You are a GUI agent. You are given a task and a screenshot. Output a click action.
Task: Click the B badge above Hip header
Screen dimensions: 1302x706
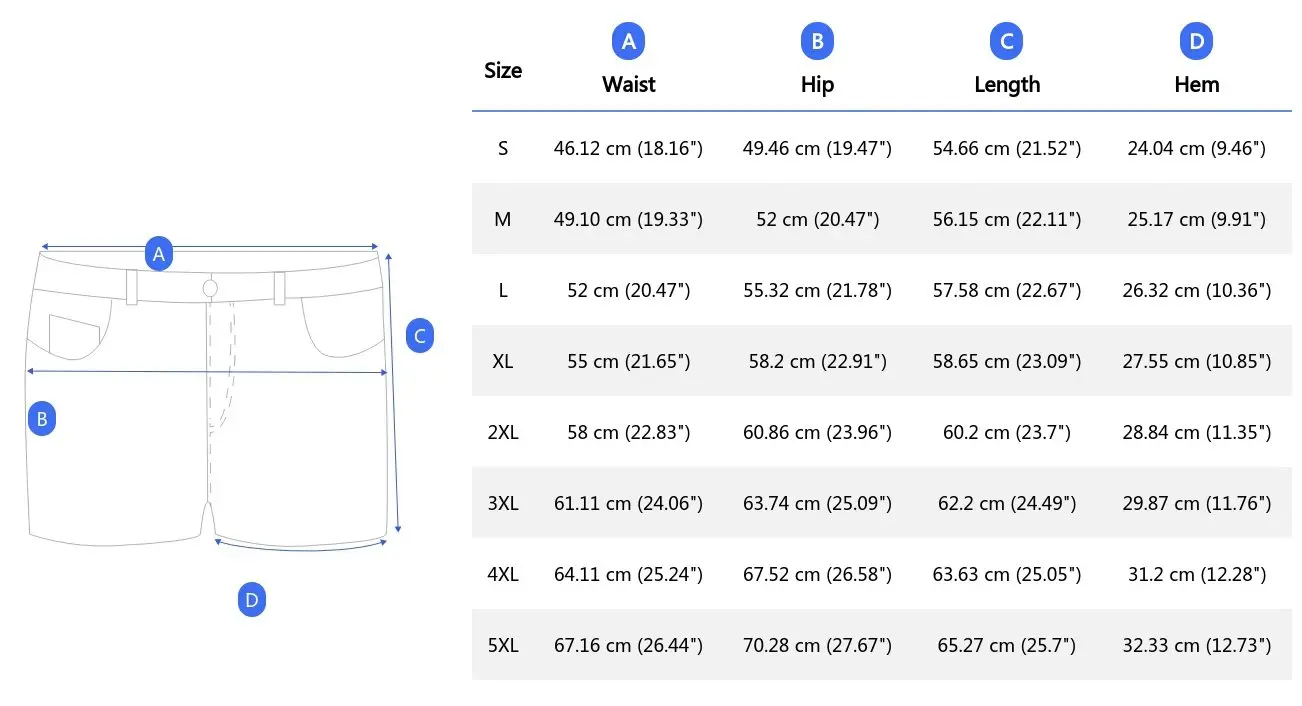[817, 41]
